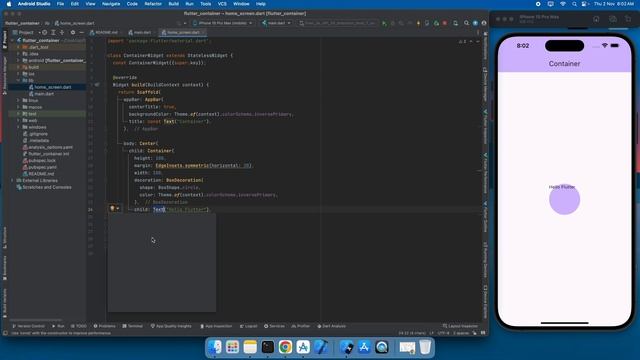This screenshot has width=640, height=360.
Task: Select analysis_options.yaml in project tree
Action: coord(51,147)
